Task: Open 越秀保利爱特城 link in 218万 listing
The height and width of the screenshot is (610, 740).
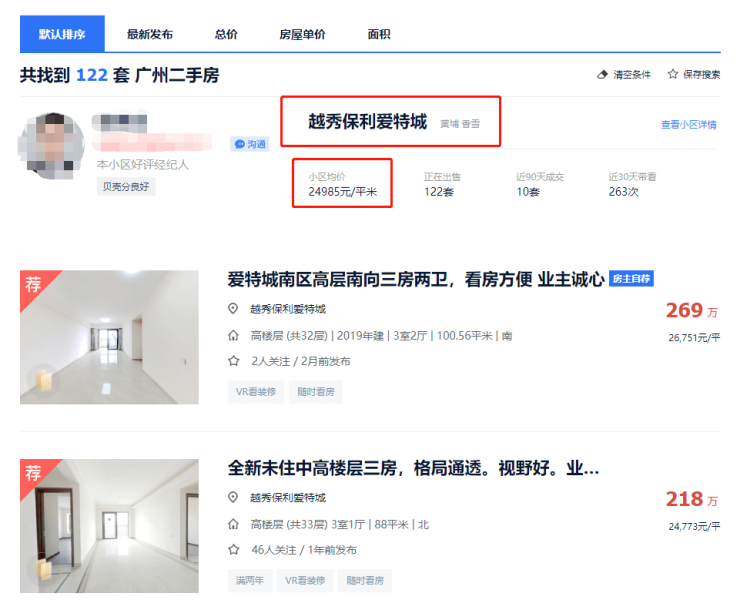Action: tap(288, 498)
